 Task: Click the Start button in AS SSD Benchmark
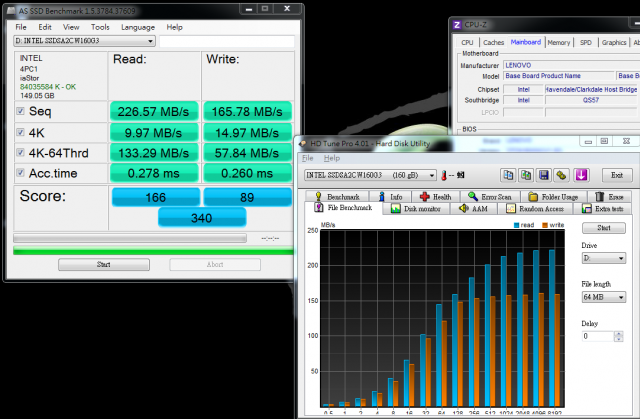tap(104, 264)
